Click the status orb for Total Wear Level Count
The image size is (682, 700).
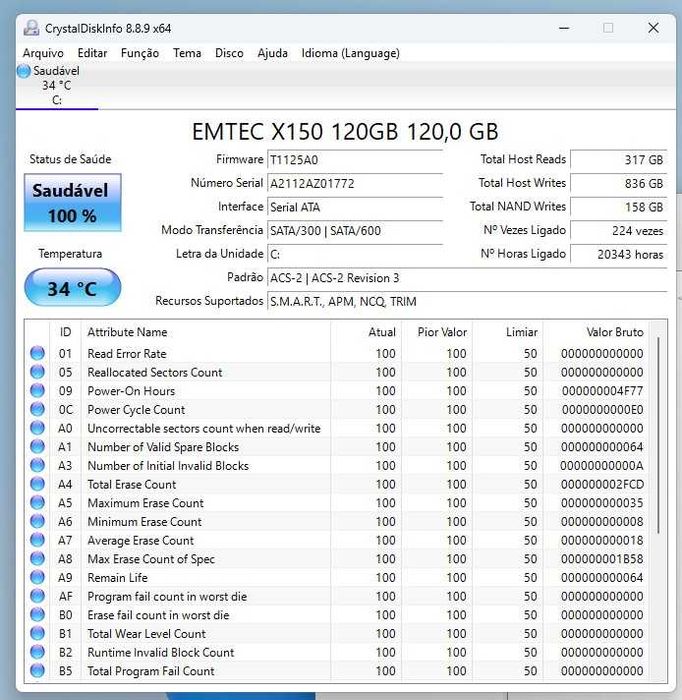click(37, 633)
